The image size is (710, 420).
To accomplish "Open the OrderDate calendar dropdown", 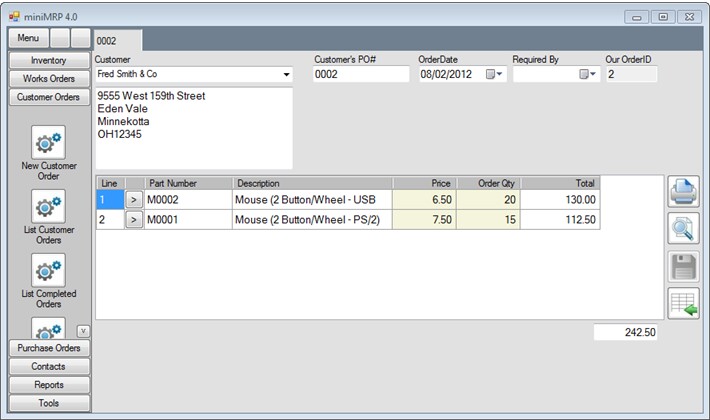I will click(x=495, y=75).
